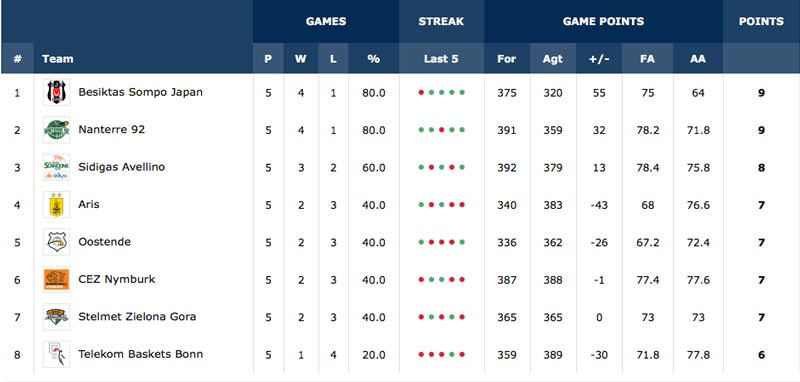The image size is (800, 382).
Task: Open the Telekom Baskets Bonn team name
Action: tap(140, 354)
